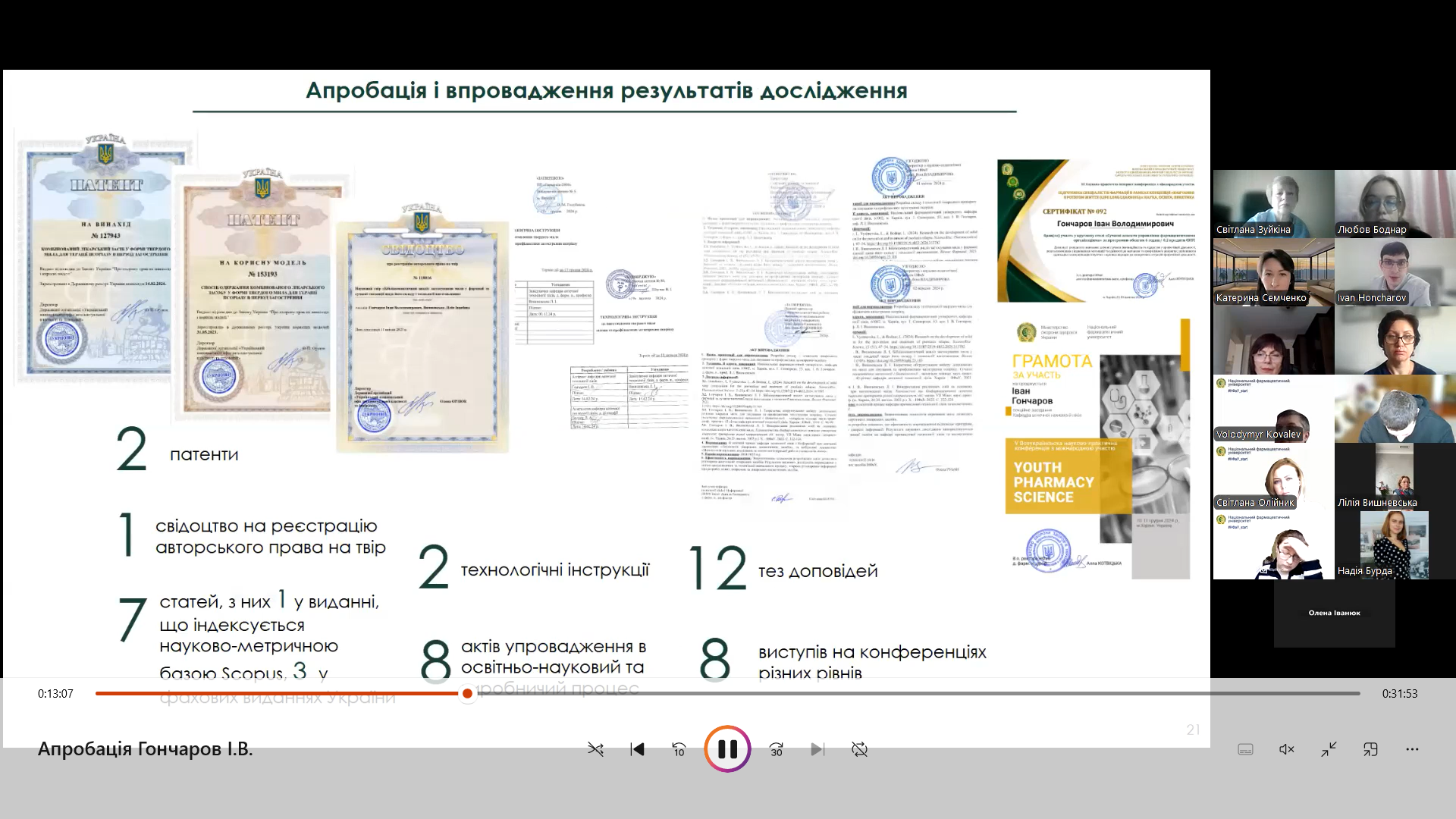Screen dimensions: 1456x819
Task: Click slide number 21 at the corner
Action: pos(1193,730)
